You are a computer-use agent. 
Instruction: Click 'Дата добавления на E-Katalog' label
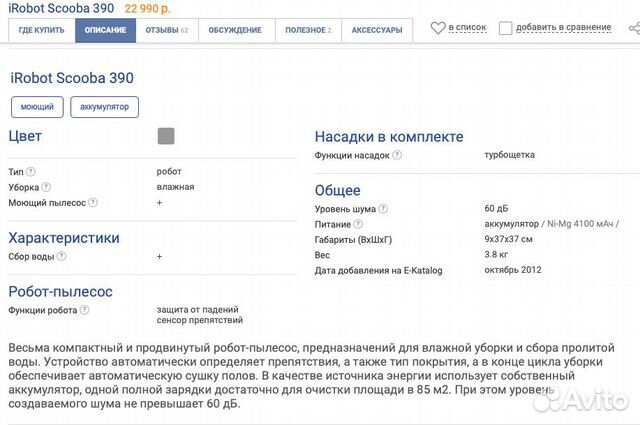click(378, 270)
